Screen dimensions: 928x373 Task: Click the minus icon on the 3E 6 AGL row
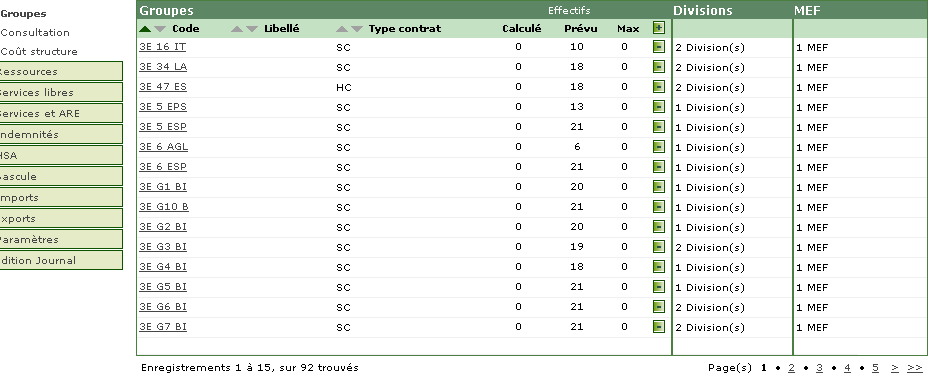pyautogui.click(x=659, y=147)
